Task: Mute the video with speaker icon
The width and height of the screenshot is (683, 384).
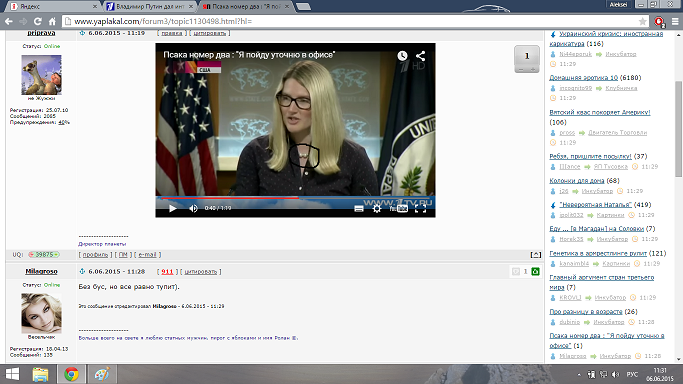Action: [x=193, y=209]
